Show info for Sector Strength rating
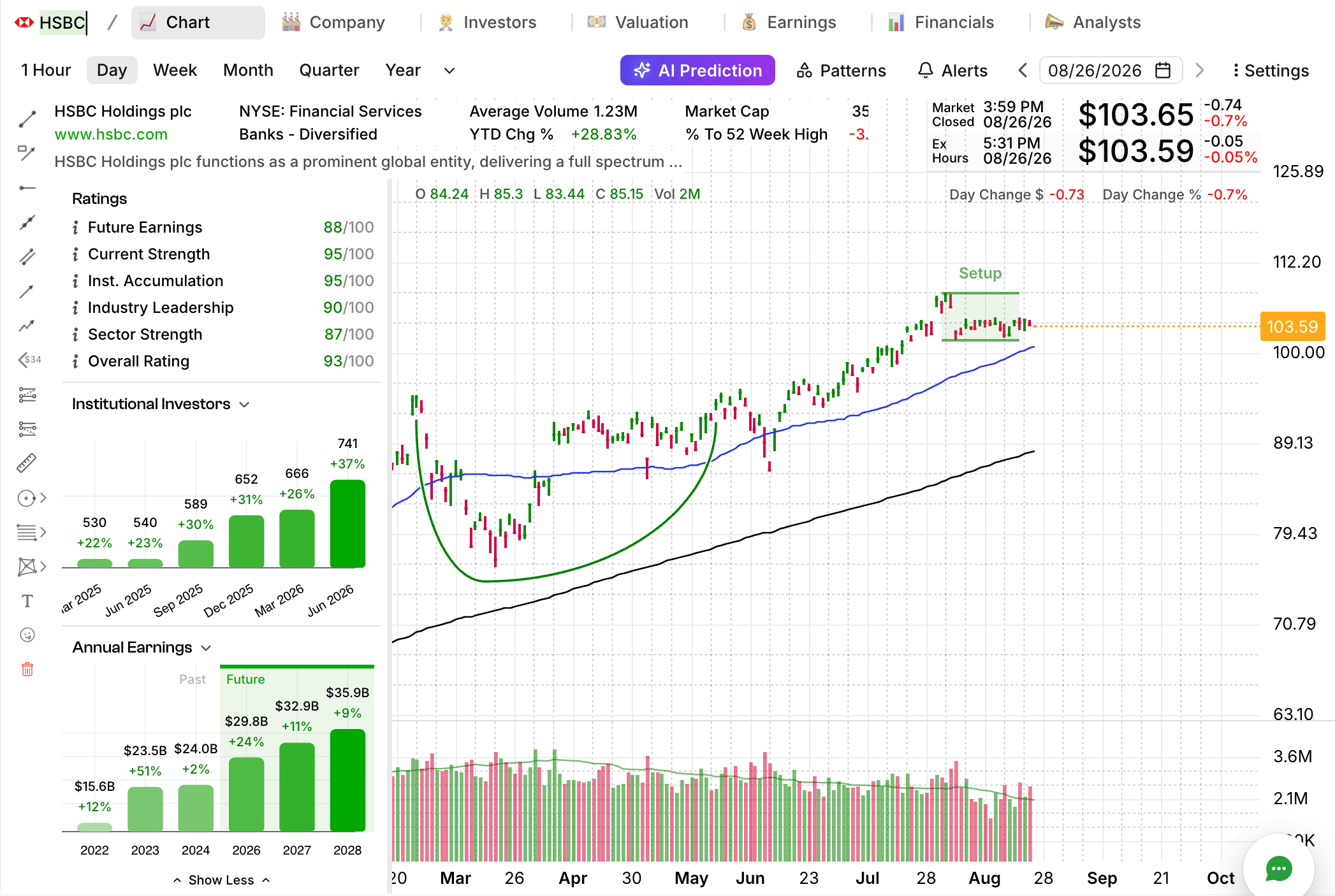1335x896 pixels. pos(75,335)
